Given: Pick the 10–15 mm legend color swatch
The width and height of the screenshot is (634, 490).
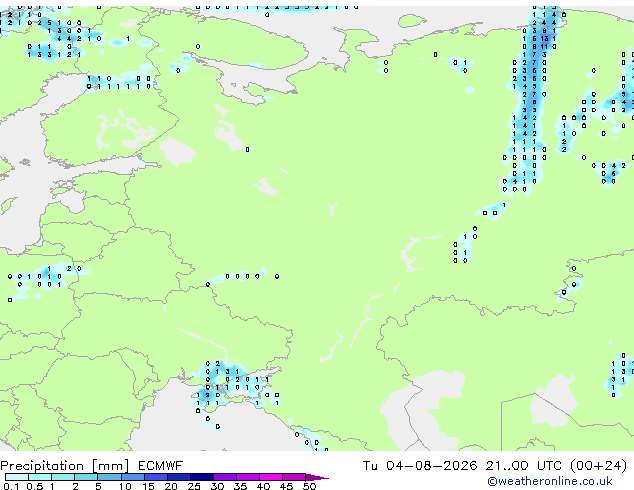Looking at the screenshot, I should 132,477.
